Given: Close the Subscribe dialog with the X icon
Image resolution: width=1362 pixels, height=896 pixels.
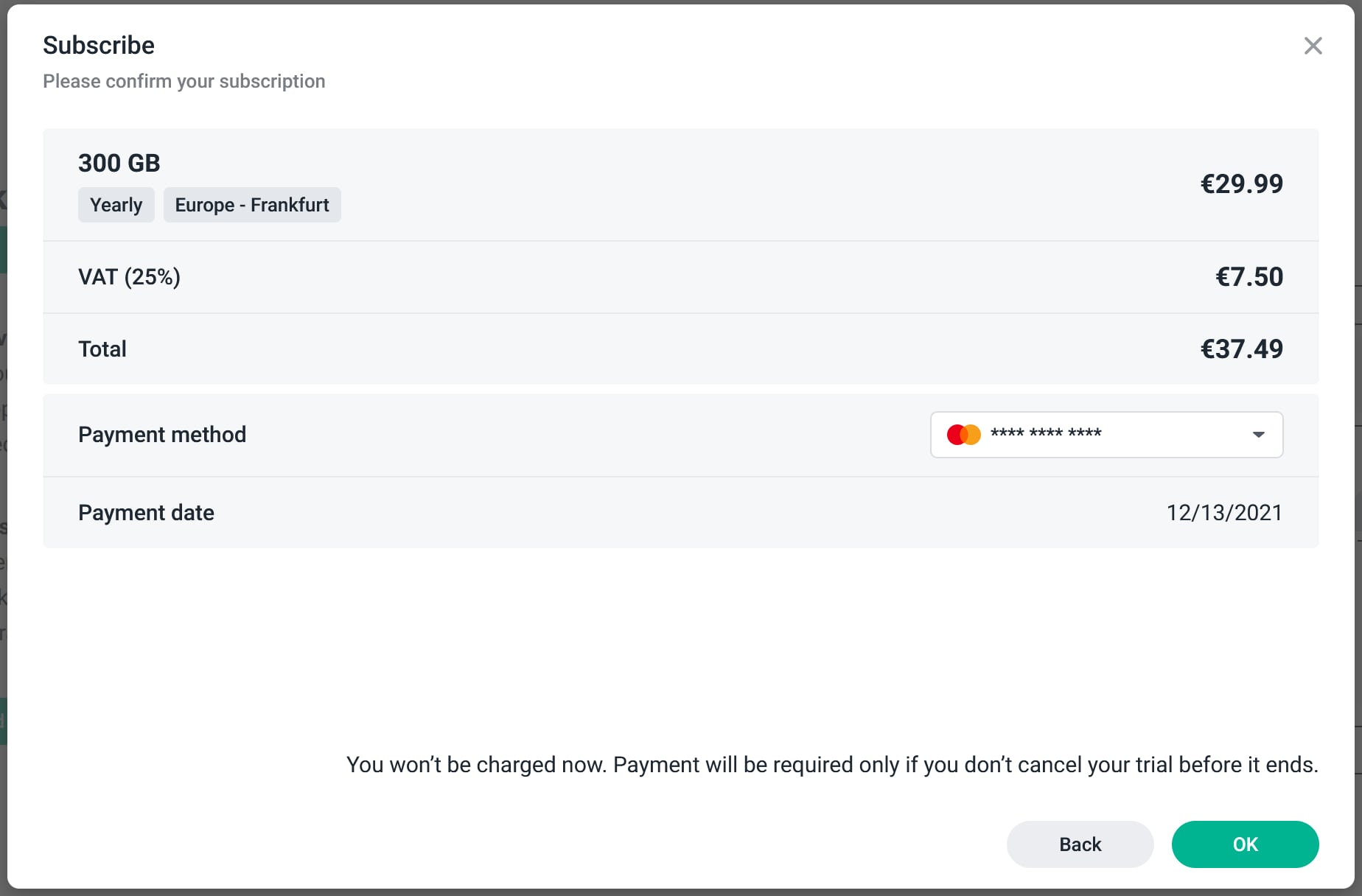Looking at the screenshot, I should coord(1313,46).
